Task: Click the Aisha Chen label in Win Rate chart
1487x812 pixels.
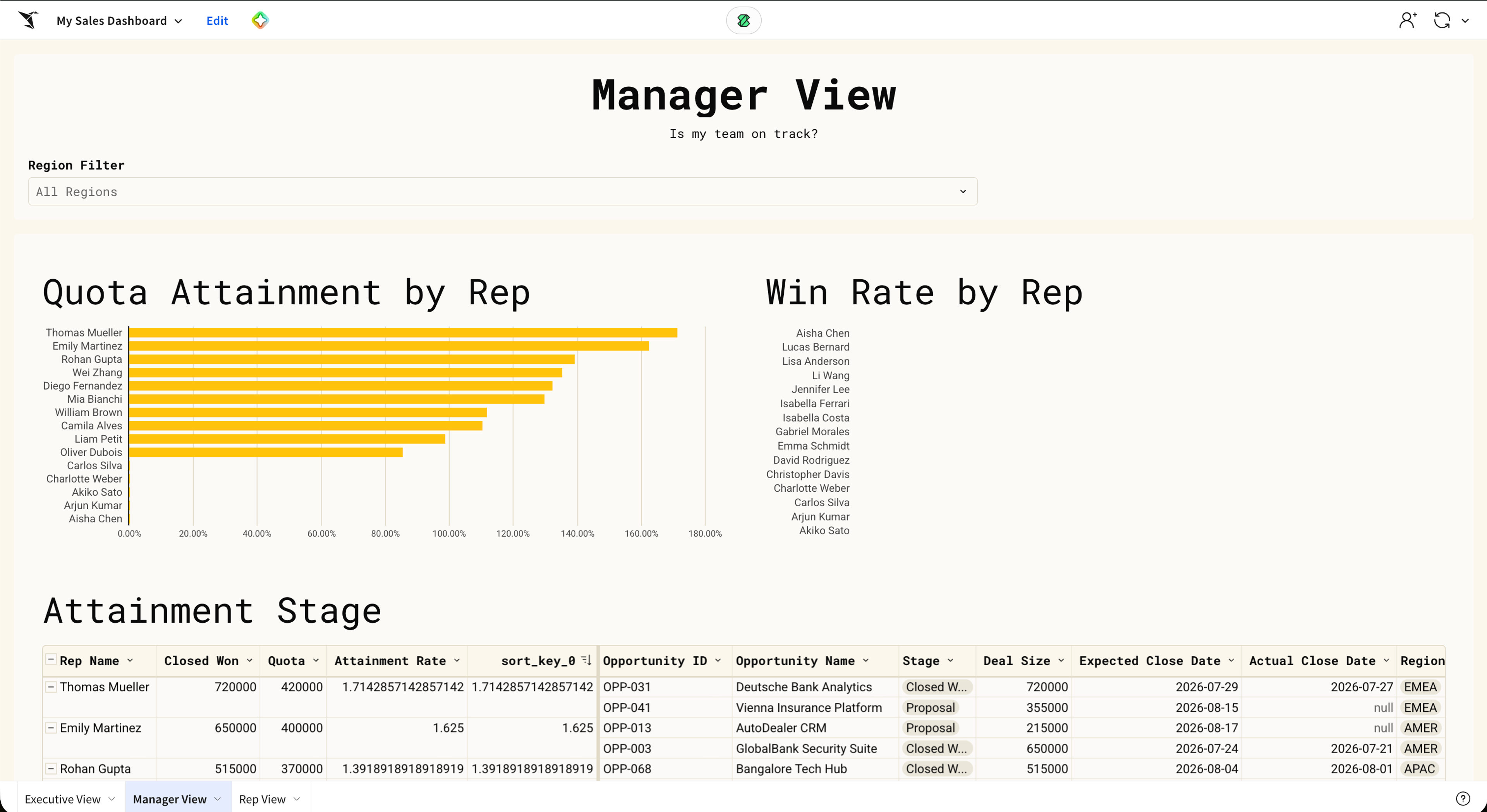Action: tap(822, 332)
